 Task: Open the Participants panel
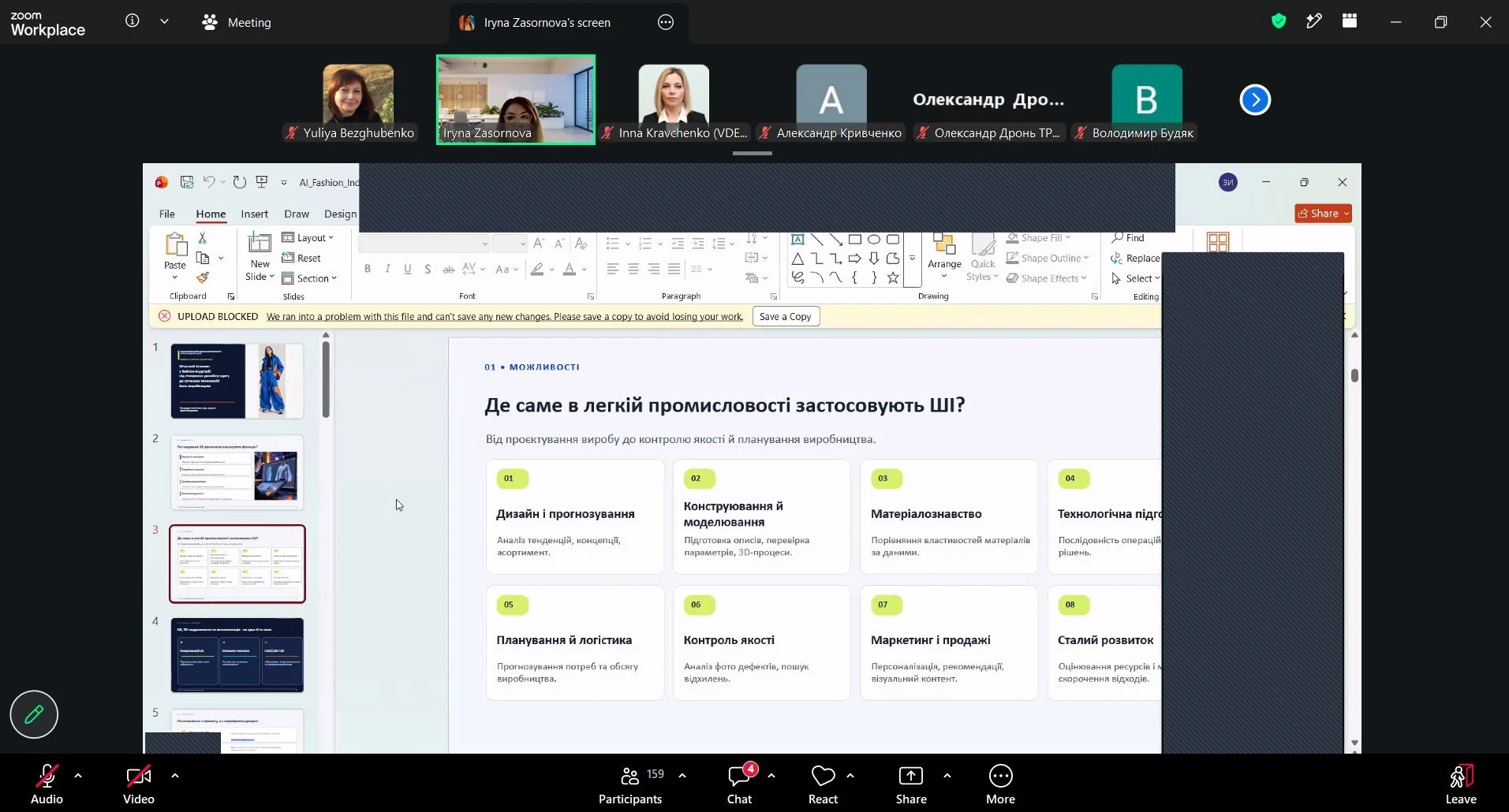pos(630,785)
